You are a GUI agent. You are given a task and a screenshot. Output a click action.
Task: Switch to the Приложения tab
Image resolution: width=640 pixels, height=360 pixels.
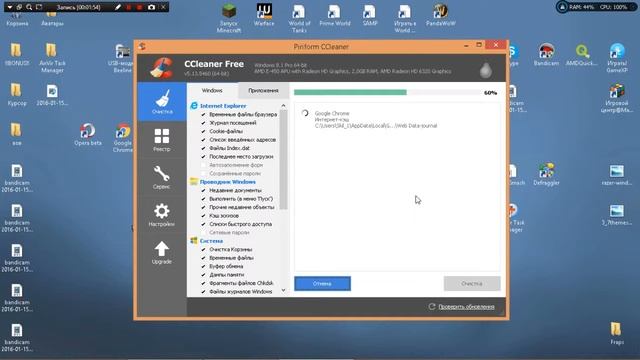click(263, 90)
